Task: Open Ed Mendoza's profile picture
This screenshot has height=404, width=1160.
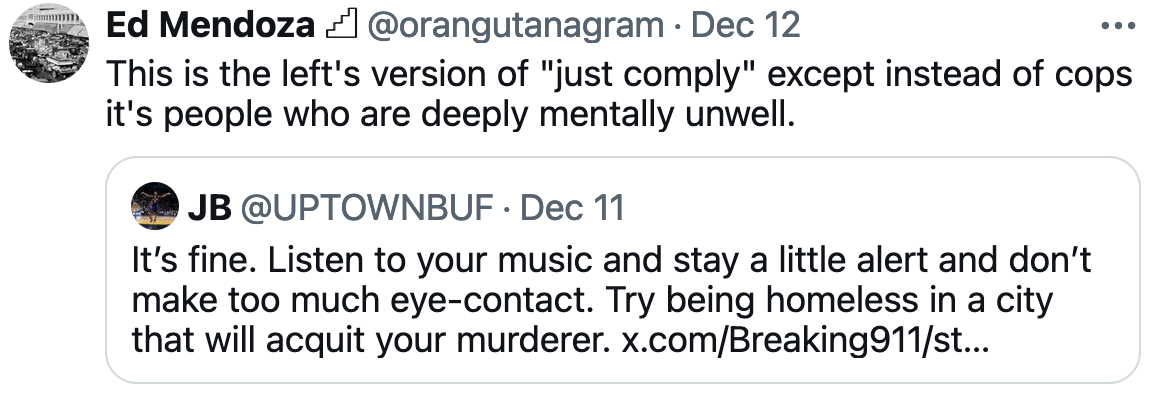Action: point(48,44)
